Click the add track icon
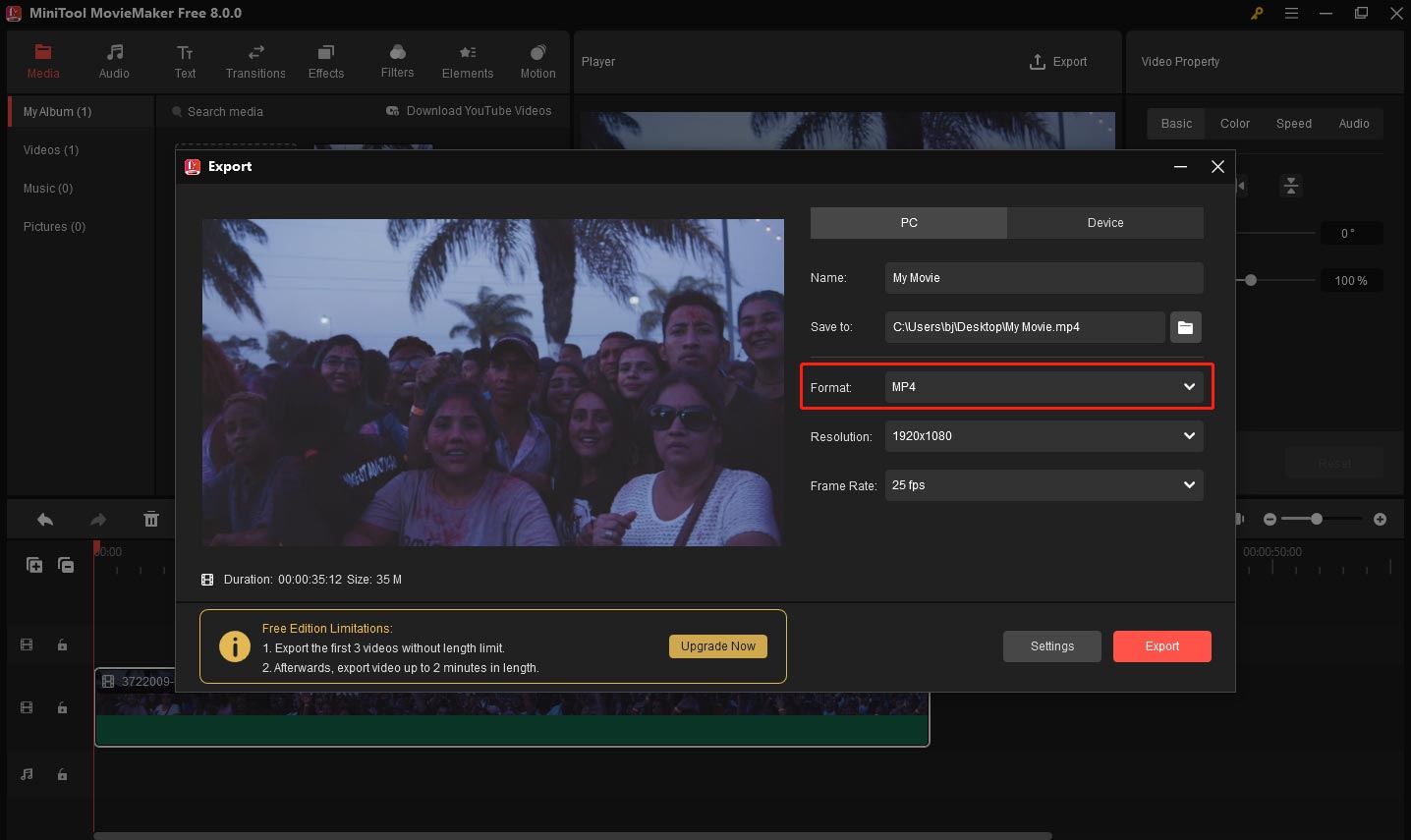 click(34, 565)
